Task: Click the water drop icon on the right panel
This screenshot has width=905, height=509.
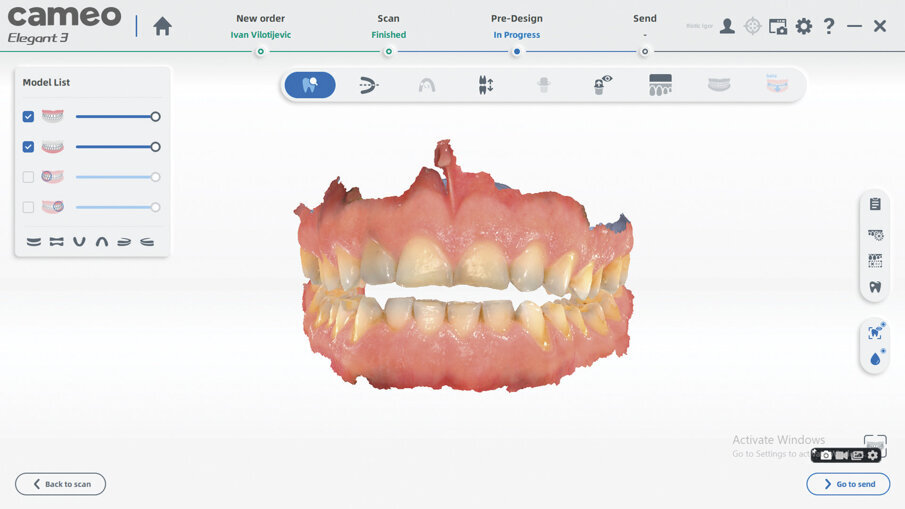Action: click(x=875, y=358)
